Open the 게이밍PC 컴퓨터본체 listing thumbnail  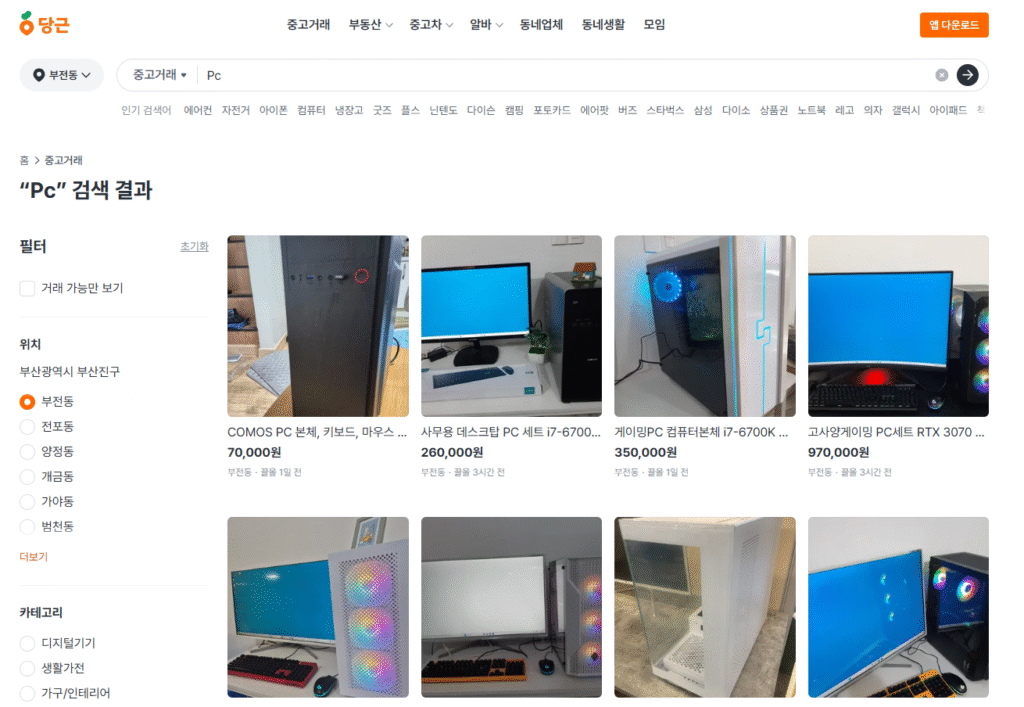pos(704,325)
